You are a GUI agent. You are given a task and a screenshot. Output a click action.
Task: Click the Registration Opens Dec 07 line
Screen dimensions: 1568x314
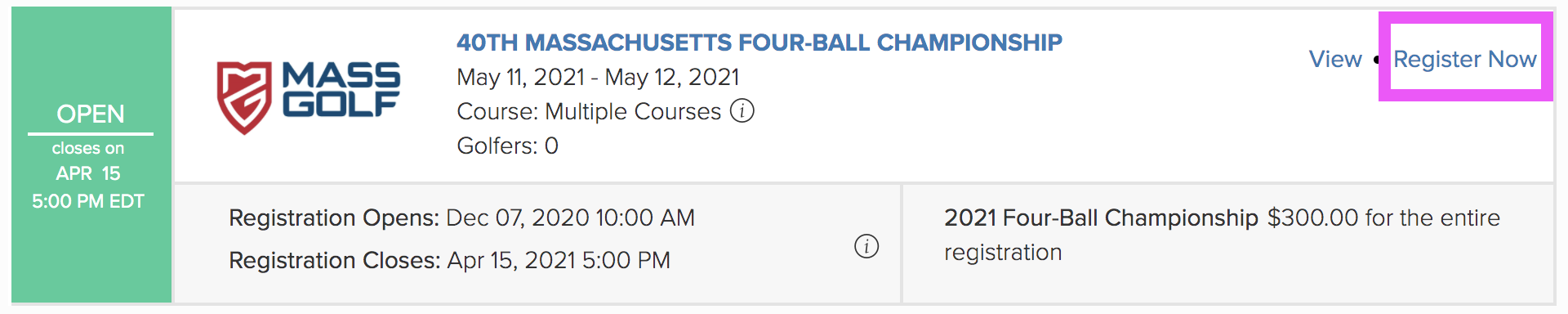(x=461, y=218)
